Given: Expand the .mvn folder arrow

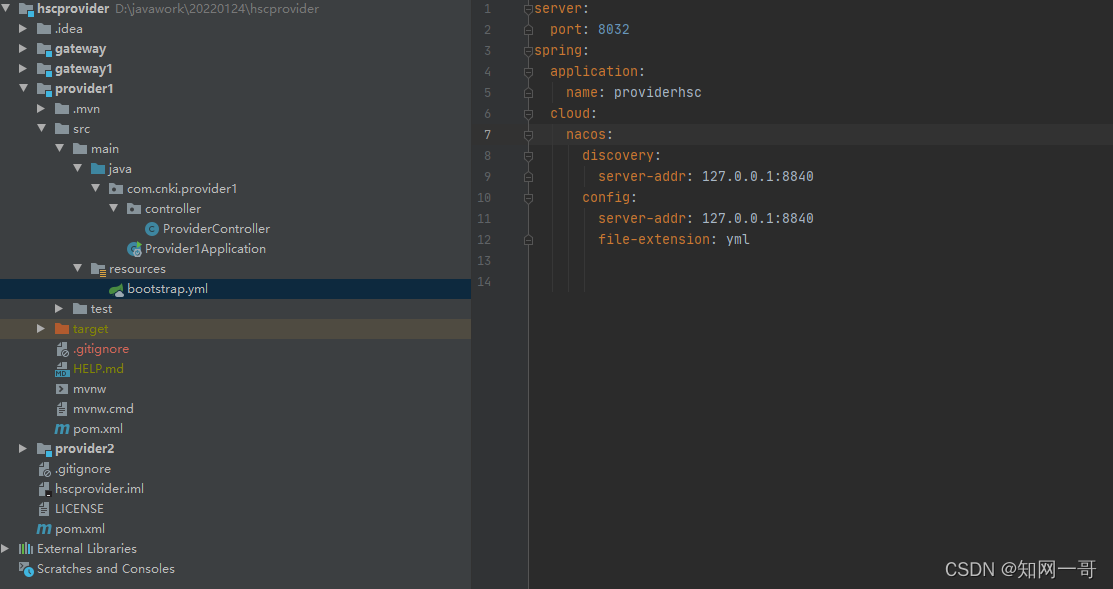Looking at the screenshot, I should [x=41, y=109].
